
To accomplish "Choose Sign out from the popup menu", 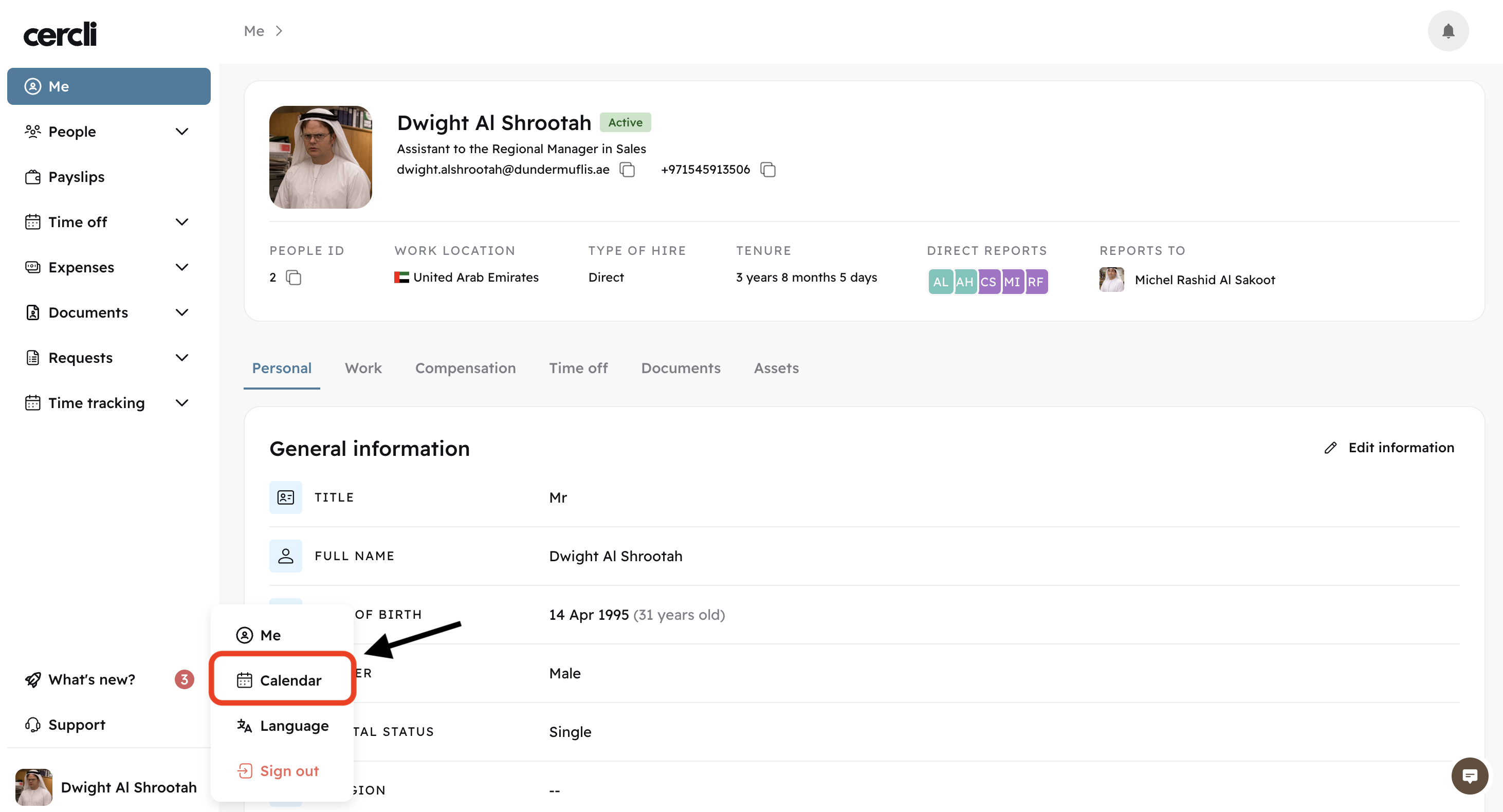I will 282,771.
